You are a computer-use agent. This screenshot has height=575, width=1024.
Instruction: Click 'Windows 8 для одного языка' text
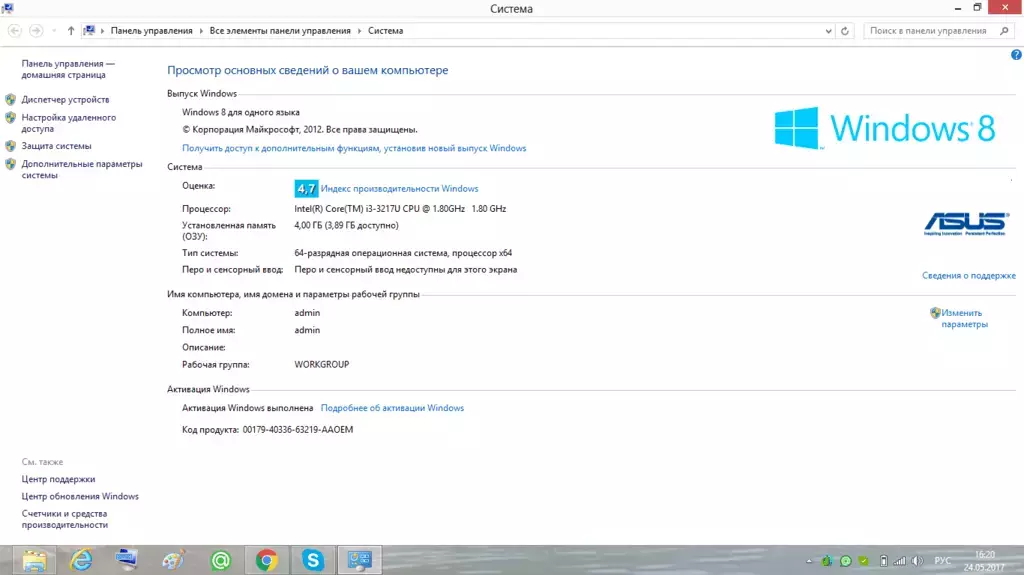pyautogui.click(x=240, y=112)
